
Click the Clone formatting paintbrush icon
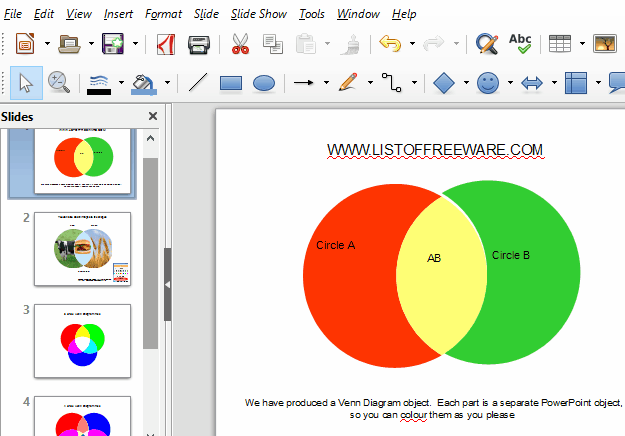coord(351,44)
